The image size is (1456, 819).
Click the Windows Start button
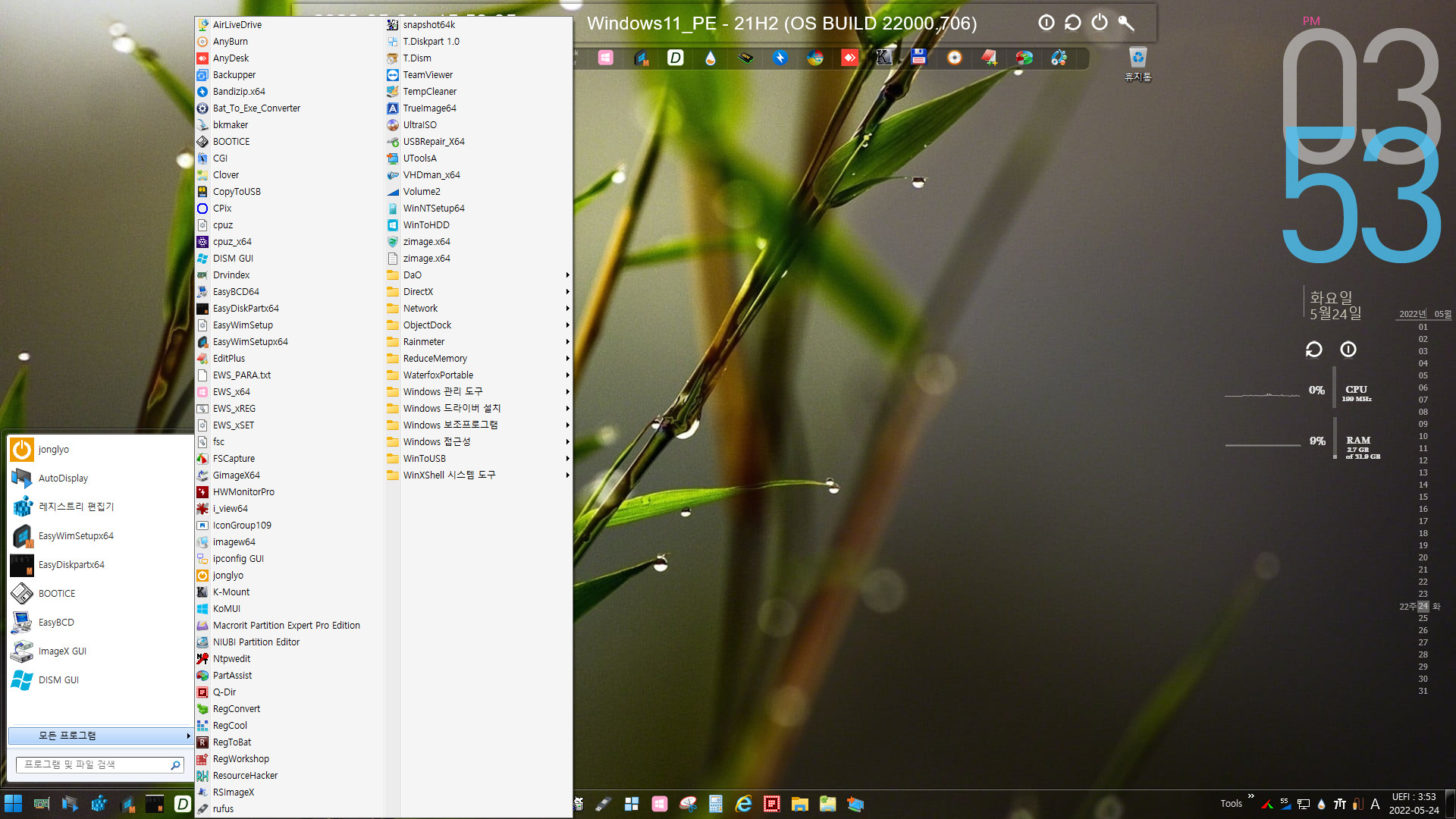tap(13, 804)
